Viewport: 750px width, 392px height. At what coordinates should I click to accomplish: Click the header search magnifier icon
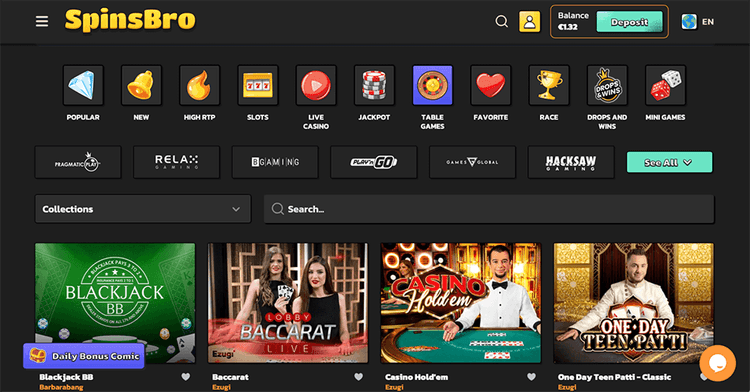[x=501, y=22]
